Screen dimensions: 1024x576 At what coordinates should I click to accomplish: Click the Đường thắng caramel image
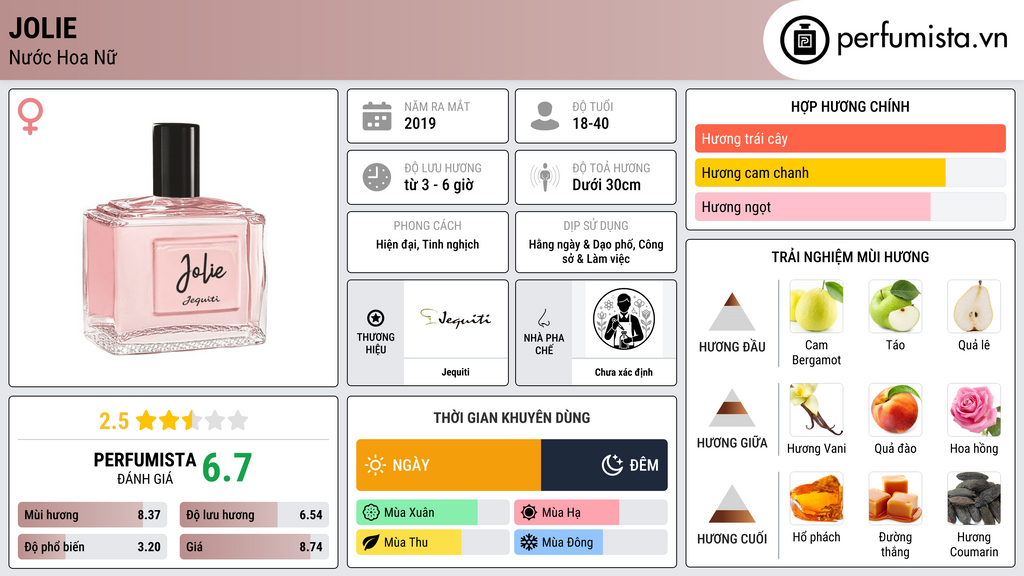pos(895,499)
